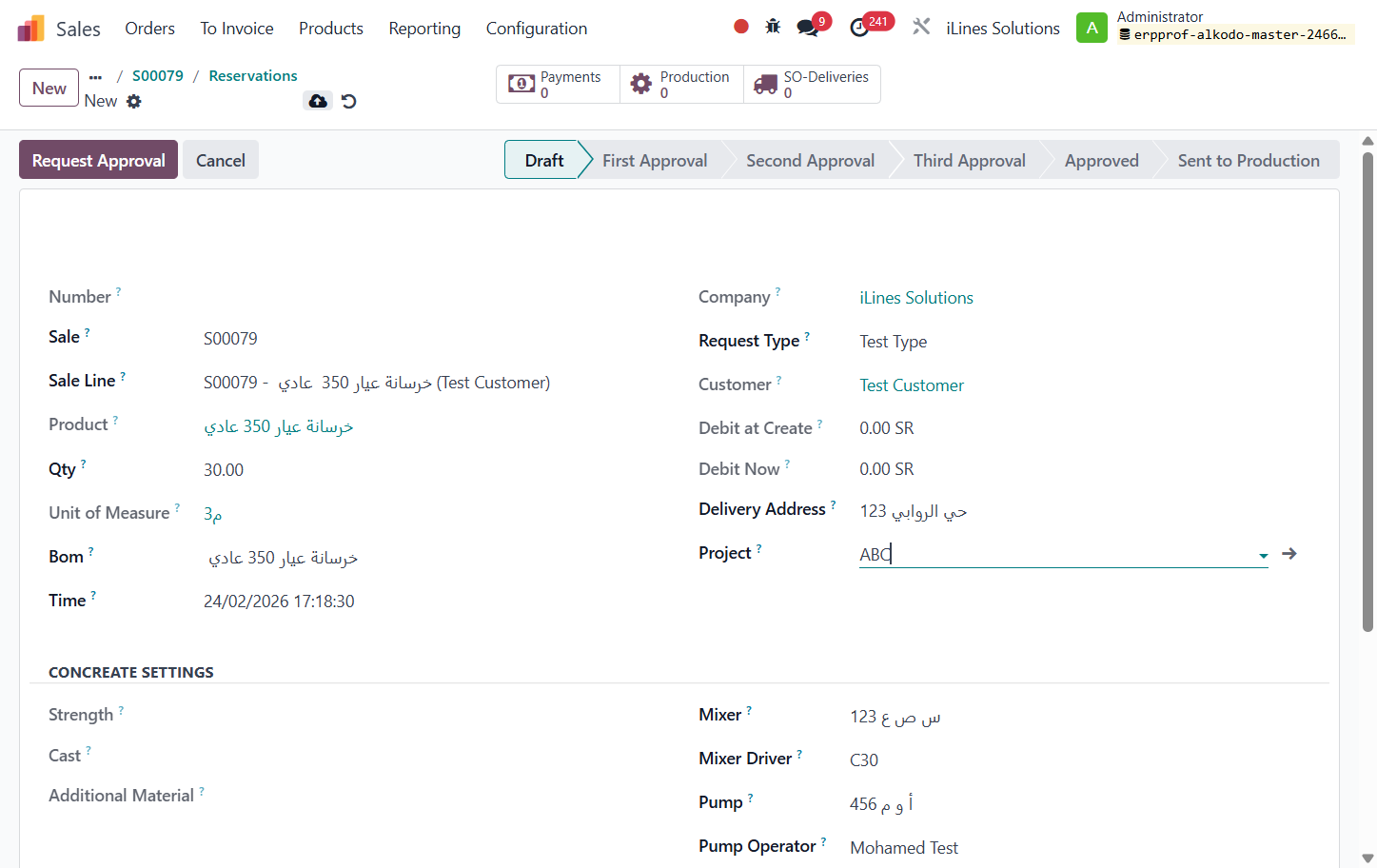Discard changes with the undo icon
This screenshot has height=868, width=1377.
click(349, 101)
